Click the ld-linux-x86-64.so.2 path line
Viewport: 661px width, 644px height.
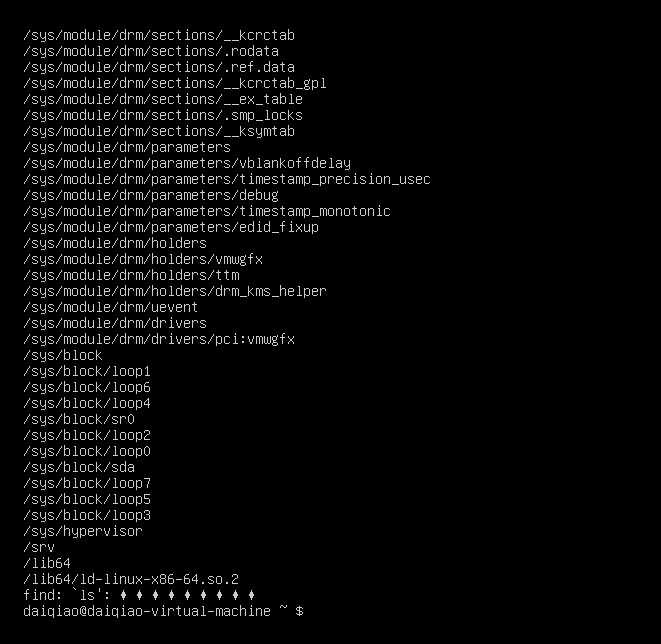coord(131,580)
